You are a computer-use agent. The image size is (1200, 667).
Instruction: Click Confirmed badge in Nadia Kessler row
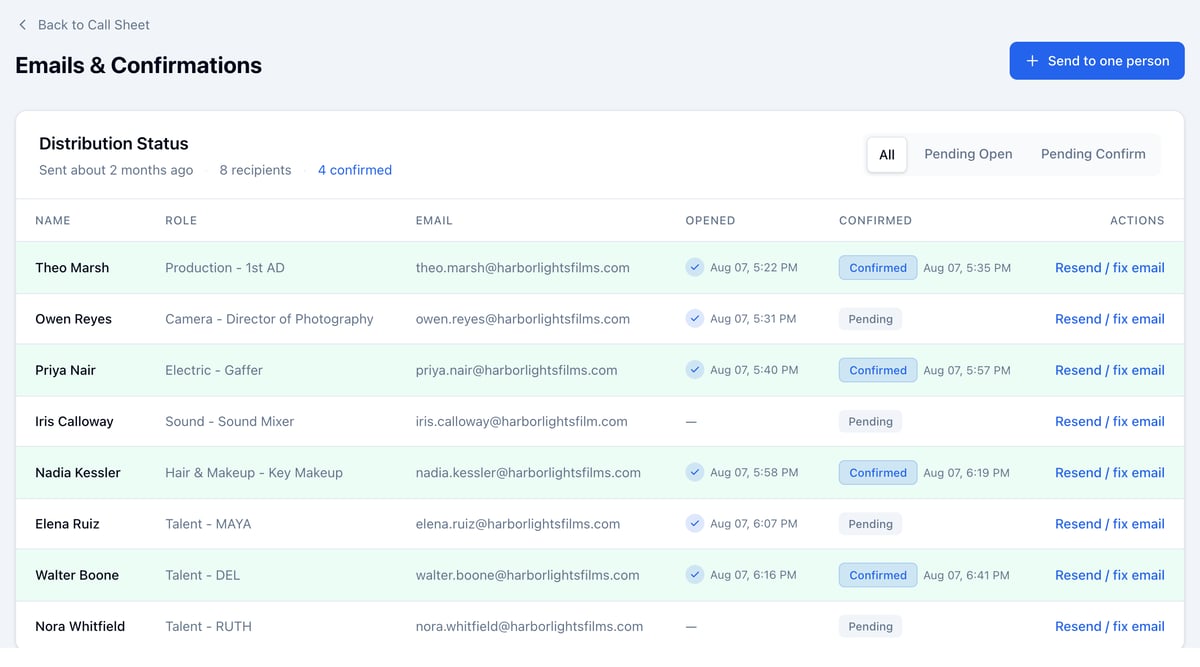[x=878, y=473]
